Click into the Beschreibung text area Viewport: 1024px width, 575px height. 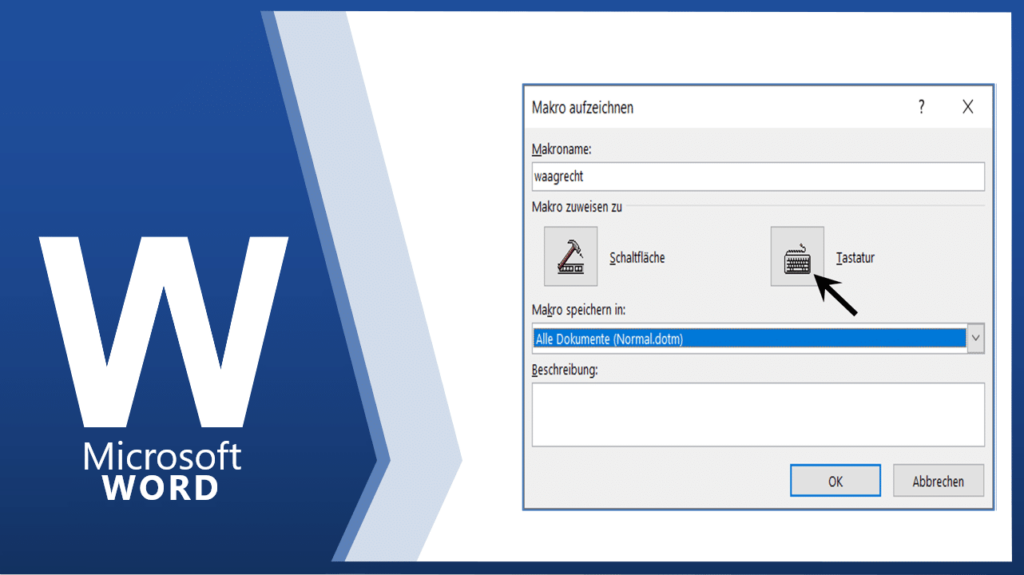pos(758,414)
